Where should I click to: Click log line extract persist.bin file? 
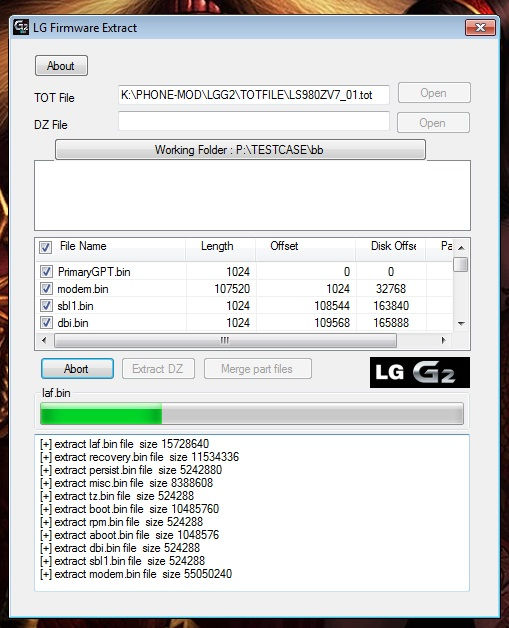(x=131, y=470)
